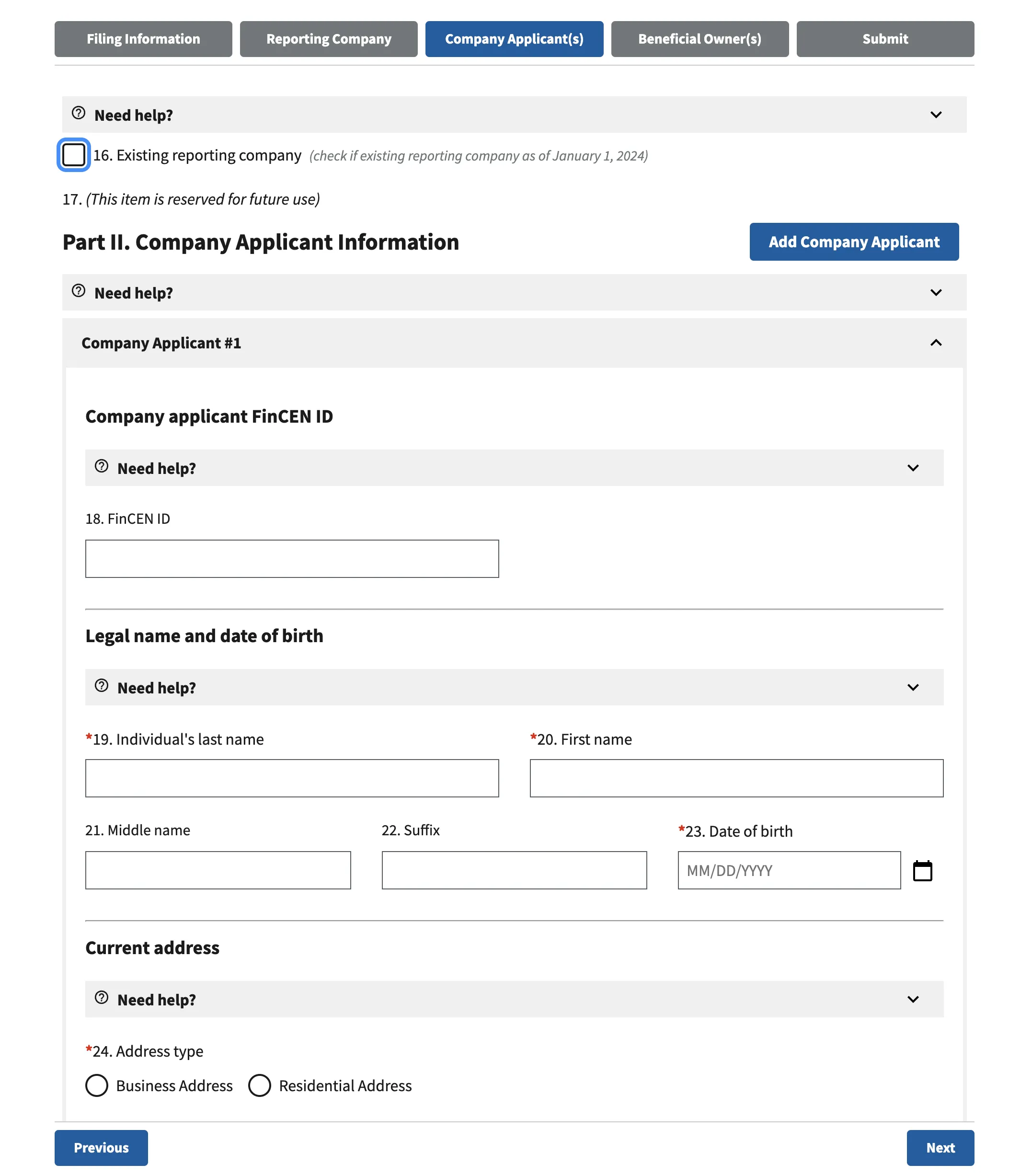The height and width of the screenshot is (1176, 1009).
Task: Expand the Current address Need help chevron
Action: point(913,999)
